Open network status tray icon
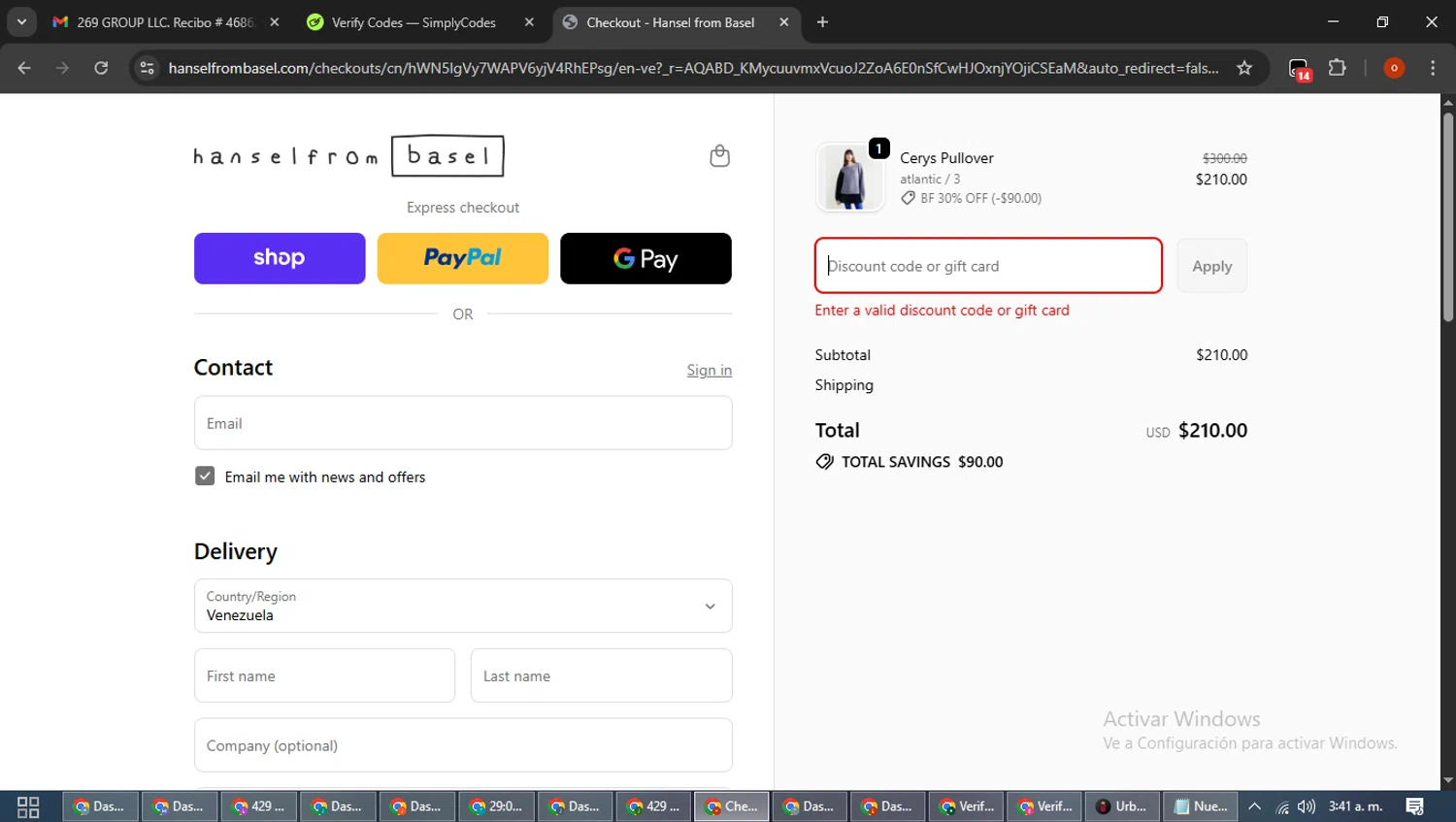The image size is (1456, 822). point(1282,806)
